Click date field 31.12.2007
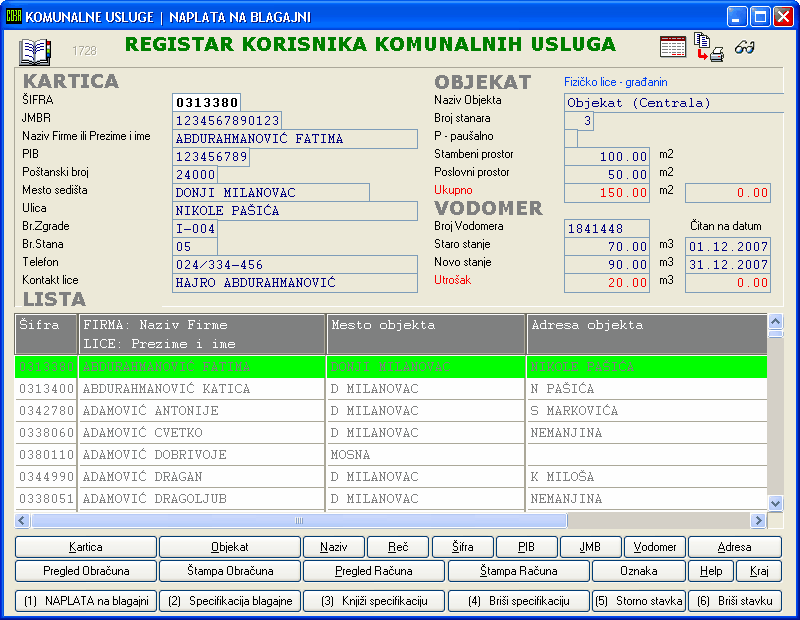The height and width of the screenshot is (620, 800). coord(728,265)
